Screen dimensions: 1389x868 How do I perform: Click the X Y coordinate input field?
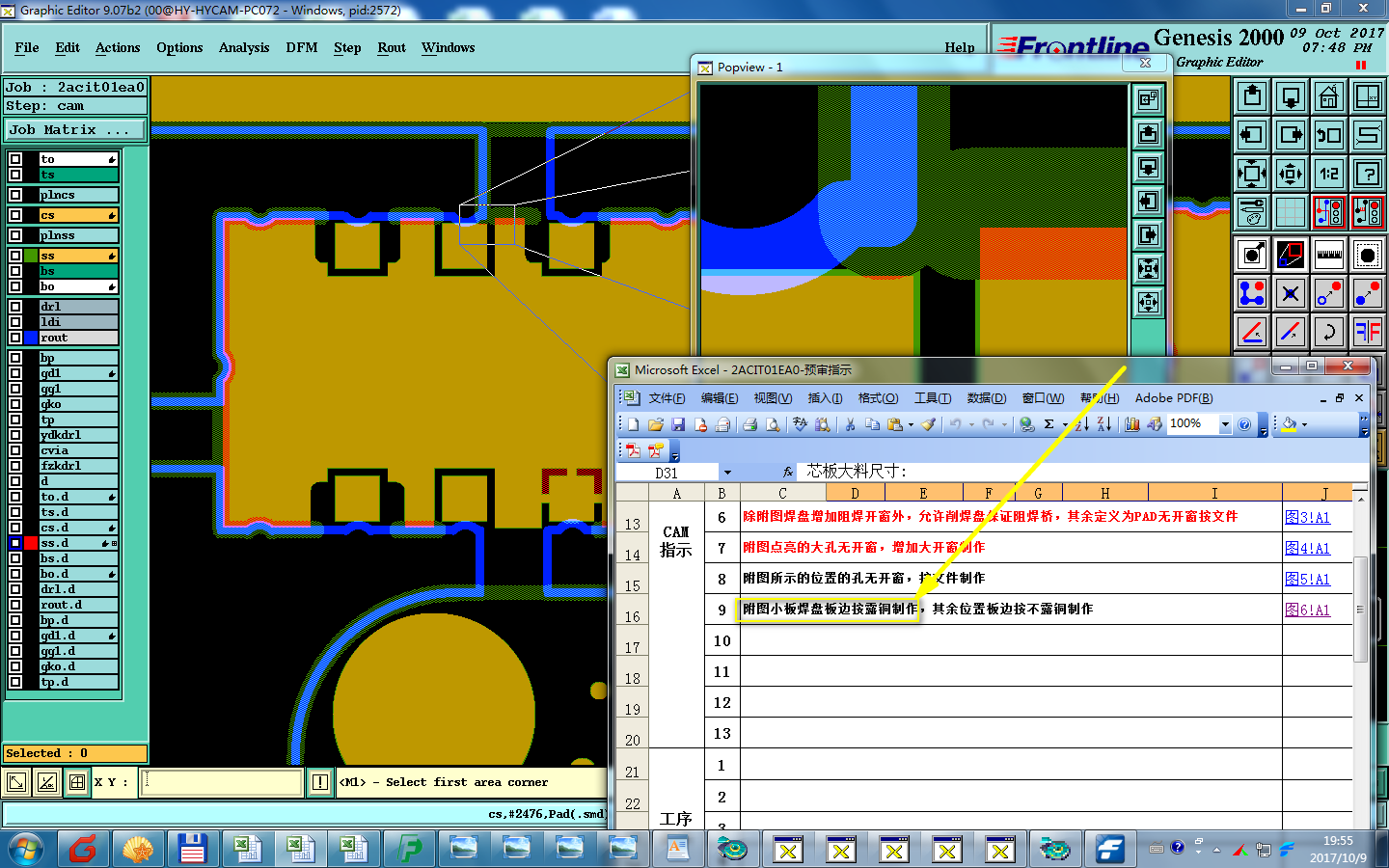pos(222,782)
